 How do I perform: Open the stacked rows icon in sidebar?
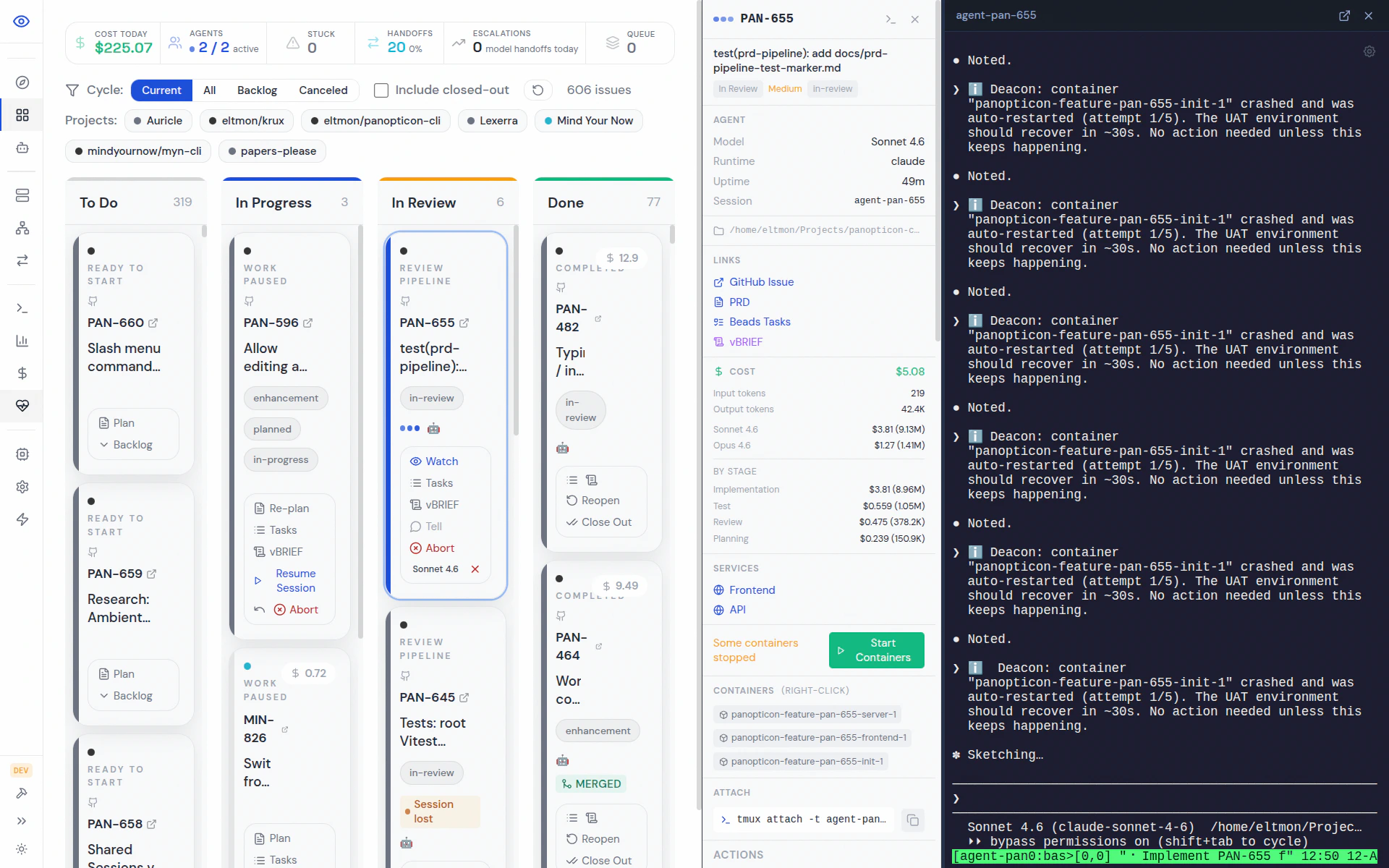click(x=22, y=195)
